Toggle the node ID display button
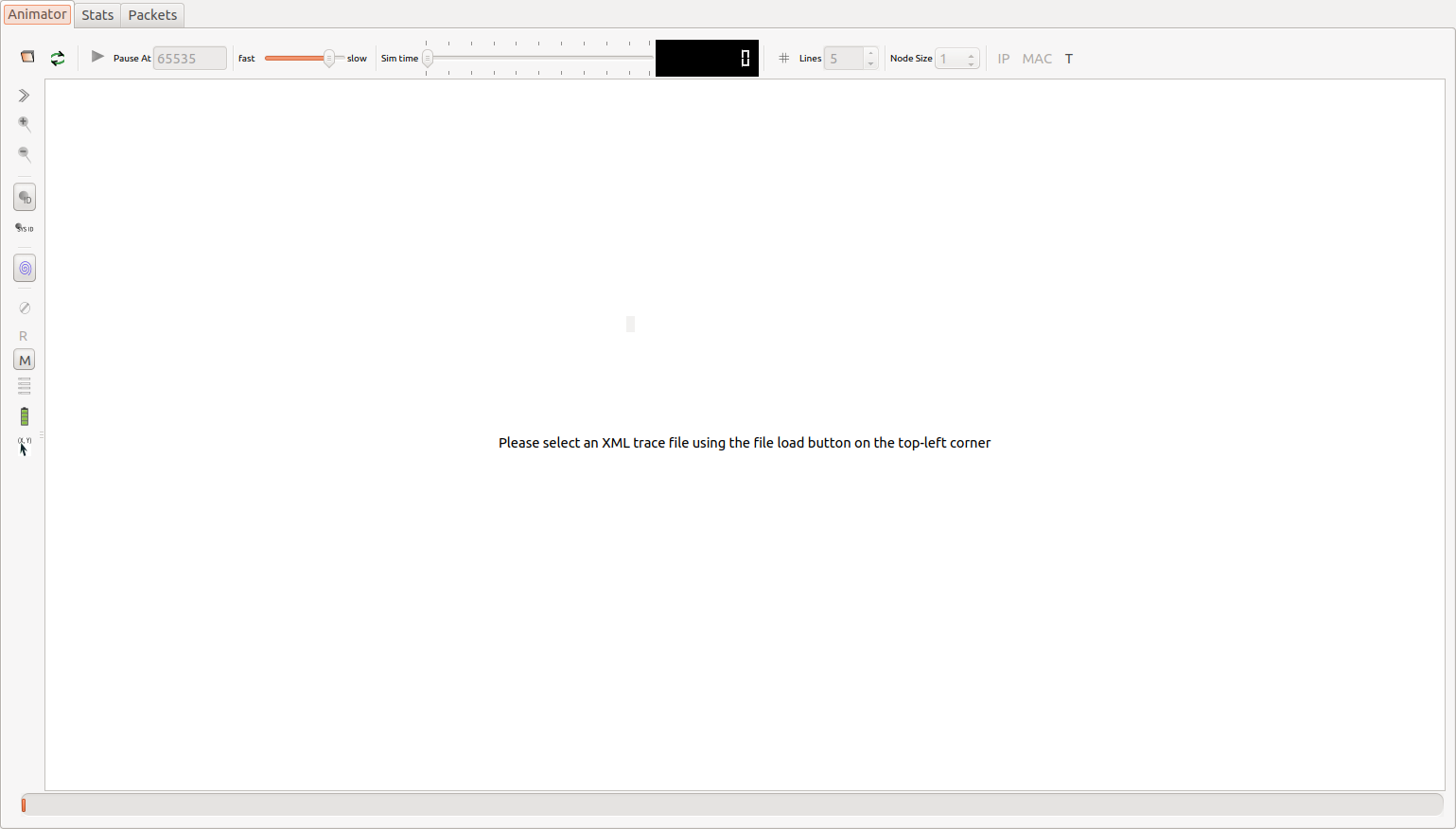Image resolution: width=1456 pixels, height=829 pixels. (25, 198)
